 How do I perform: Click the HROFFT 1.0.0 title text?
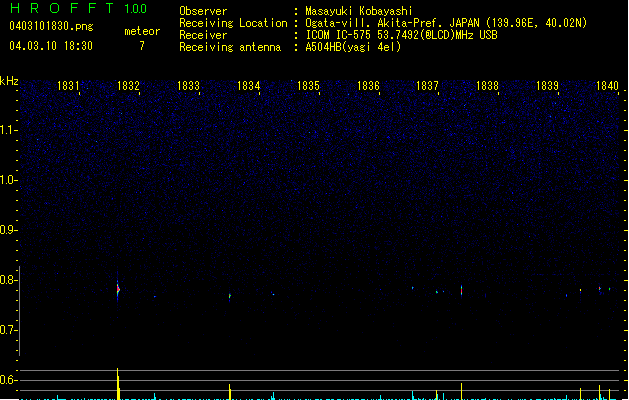click(78, 8)
